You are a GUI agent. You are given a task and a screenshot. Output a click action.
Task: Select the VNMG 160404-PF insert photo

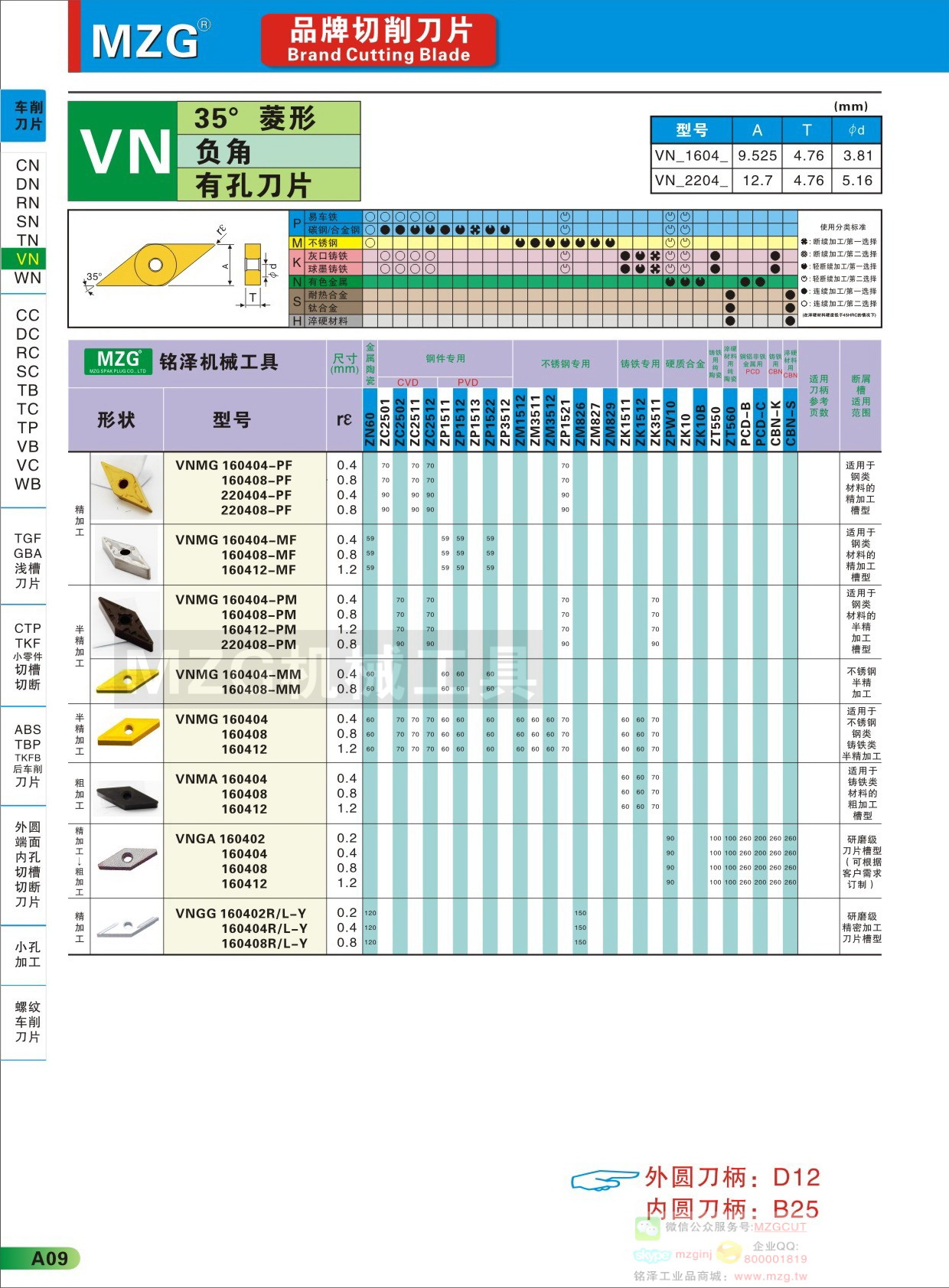[126, 486]
